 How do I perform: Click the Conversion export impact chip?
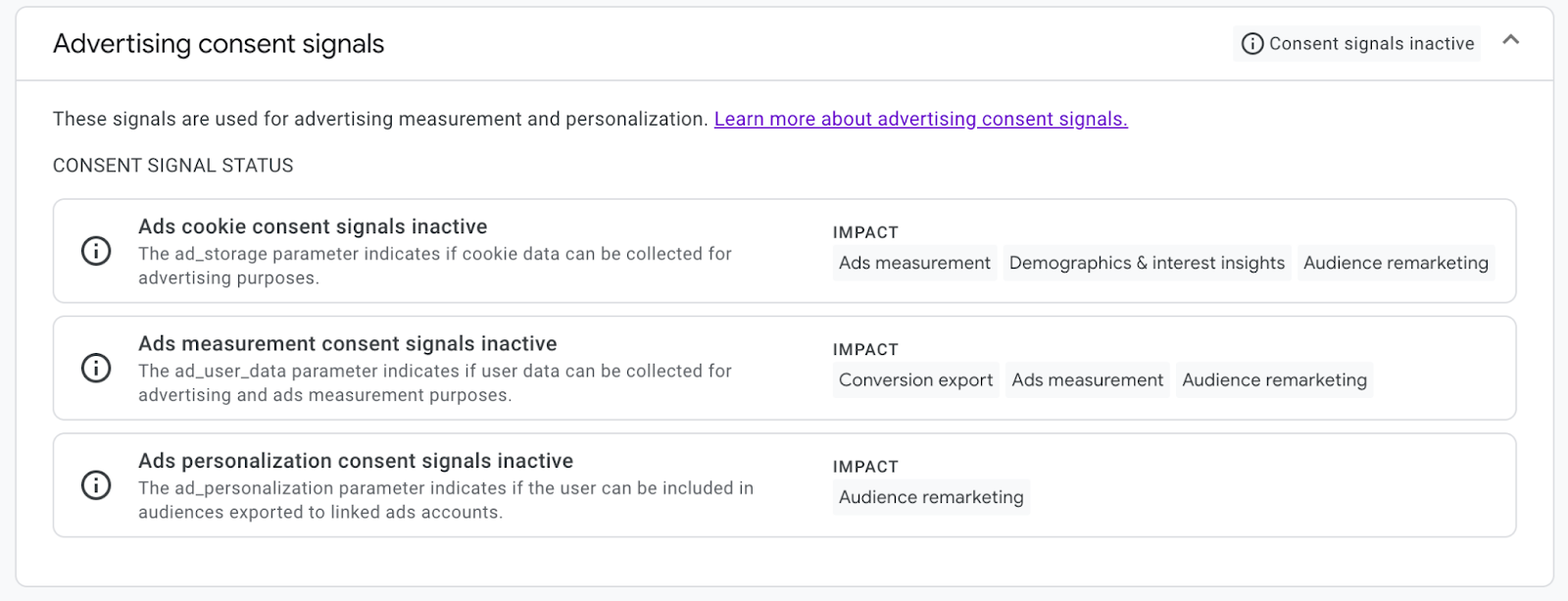(915, 380)
